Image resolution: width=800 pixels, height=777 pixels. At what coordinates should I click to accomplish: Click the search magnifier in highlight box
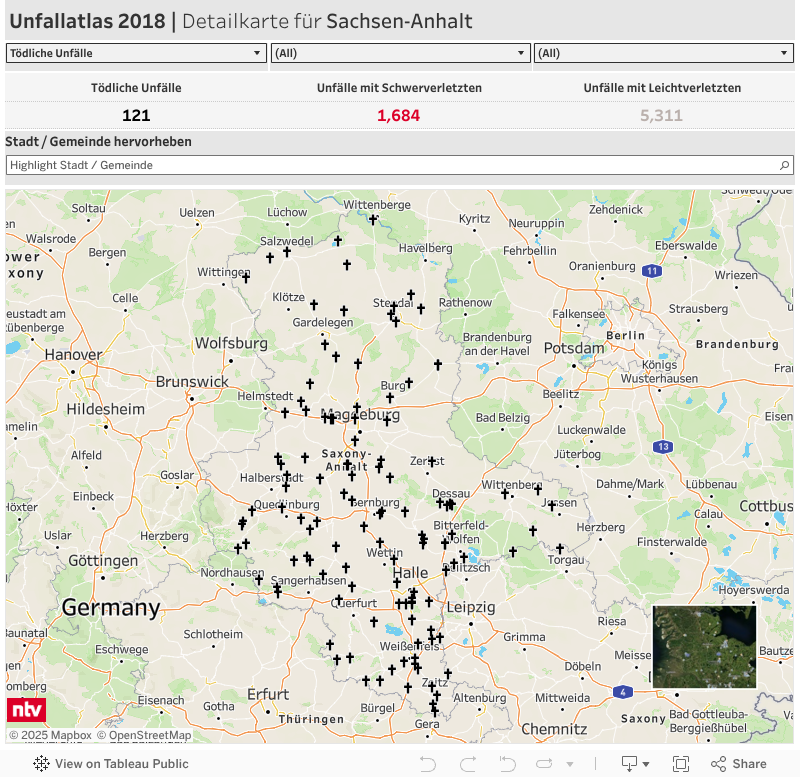[785, 165]
